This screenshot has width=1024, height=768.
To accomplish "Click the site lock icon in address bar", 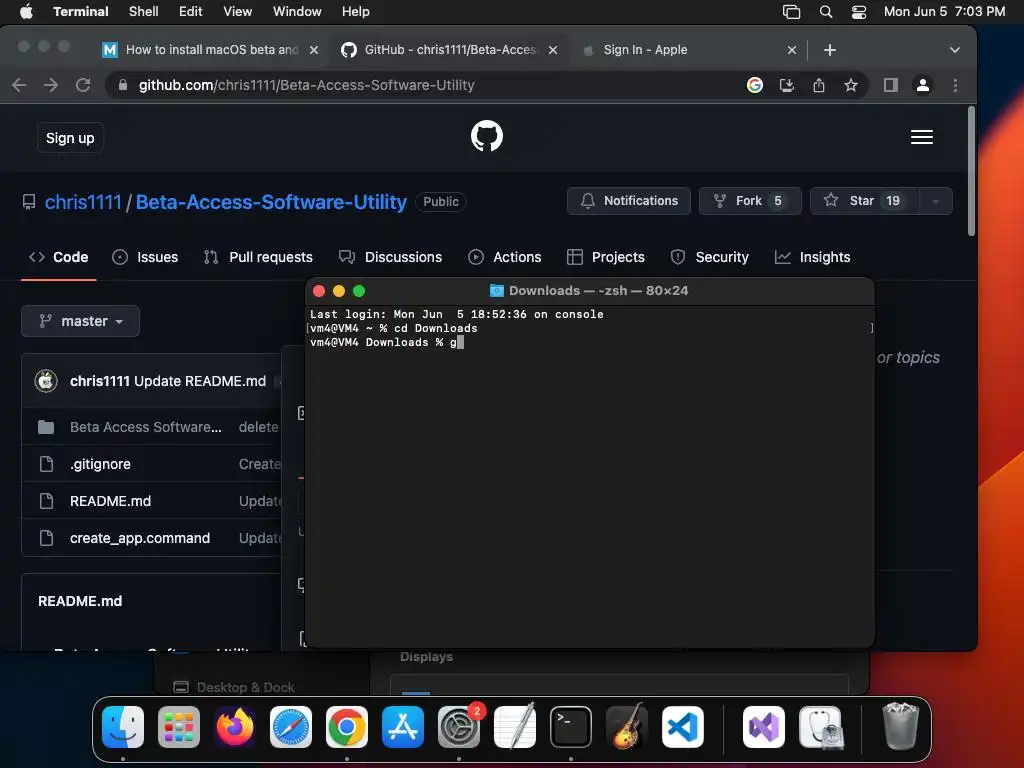I will [x=122, y=85].
